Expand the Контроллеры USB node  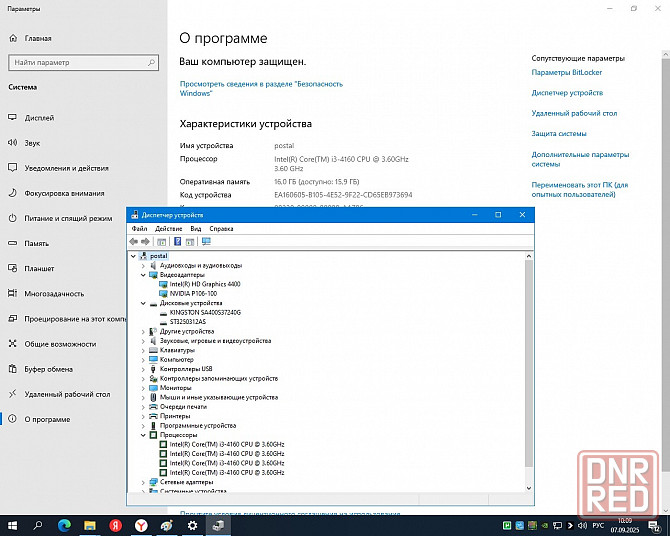[143, 369]
